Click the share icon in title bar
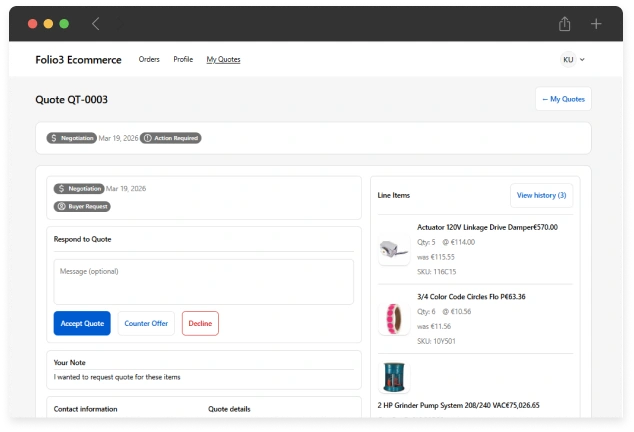The image size is (634, 432). (565, 24)
